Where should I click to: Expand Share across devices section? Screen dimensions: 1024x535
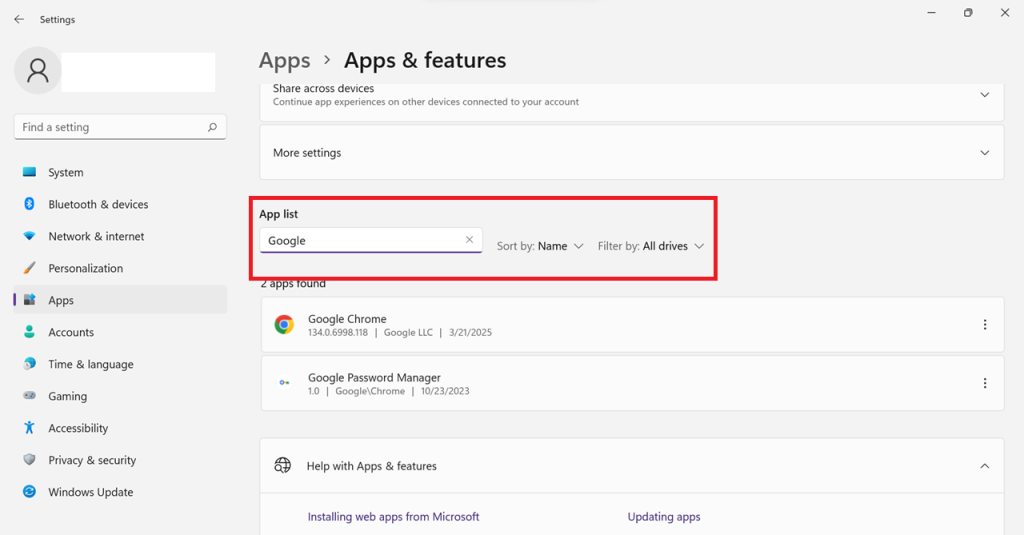tap(984, 95)
